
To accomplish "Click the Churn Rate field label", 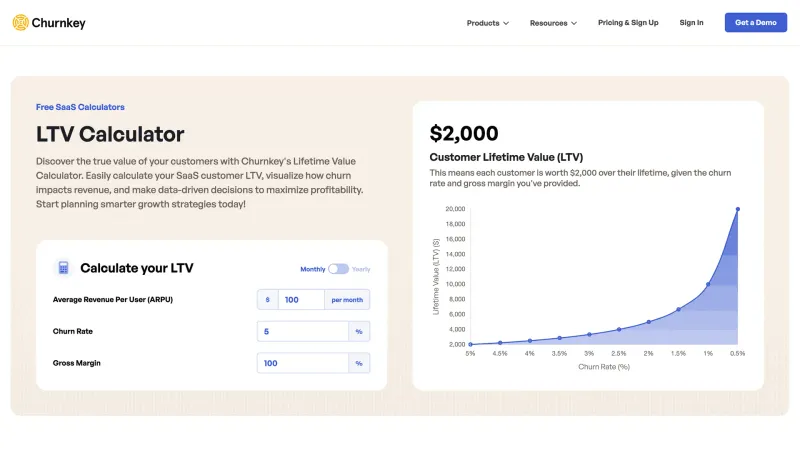I will coord(72,331).
